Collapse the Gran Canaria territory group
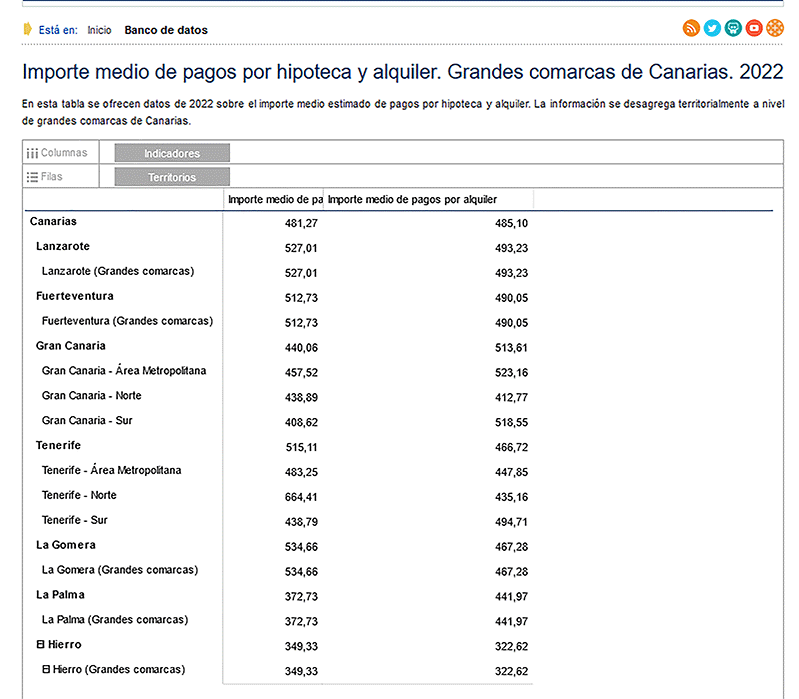 coord(71,346)
